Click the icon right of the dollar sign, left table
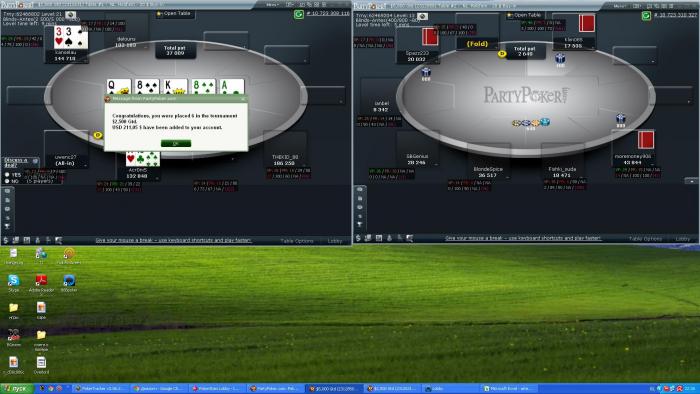 (16, 240)
